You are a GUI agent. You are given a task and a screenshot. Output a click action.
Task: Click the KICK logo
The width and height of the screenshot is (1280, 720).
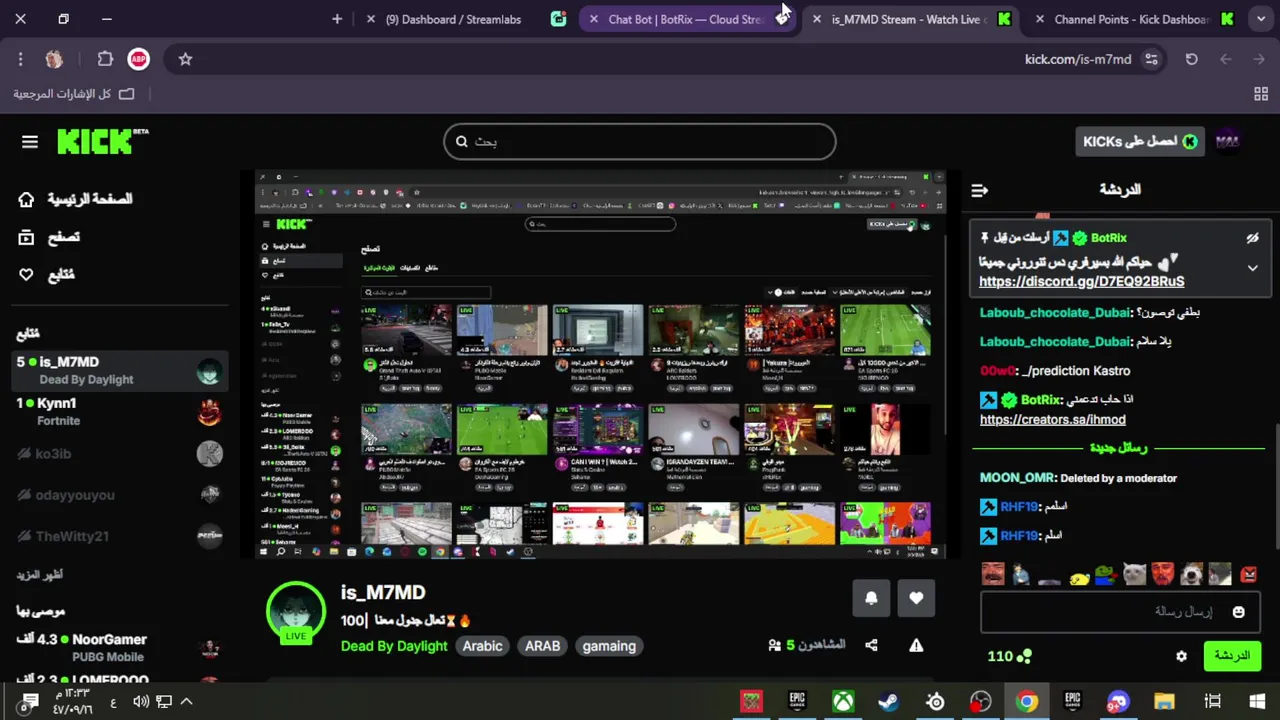(102, 141)
